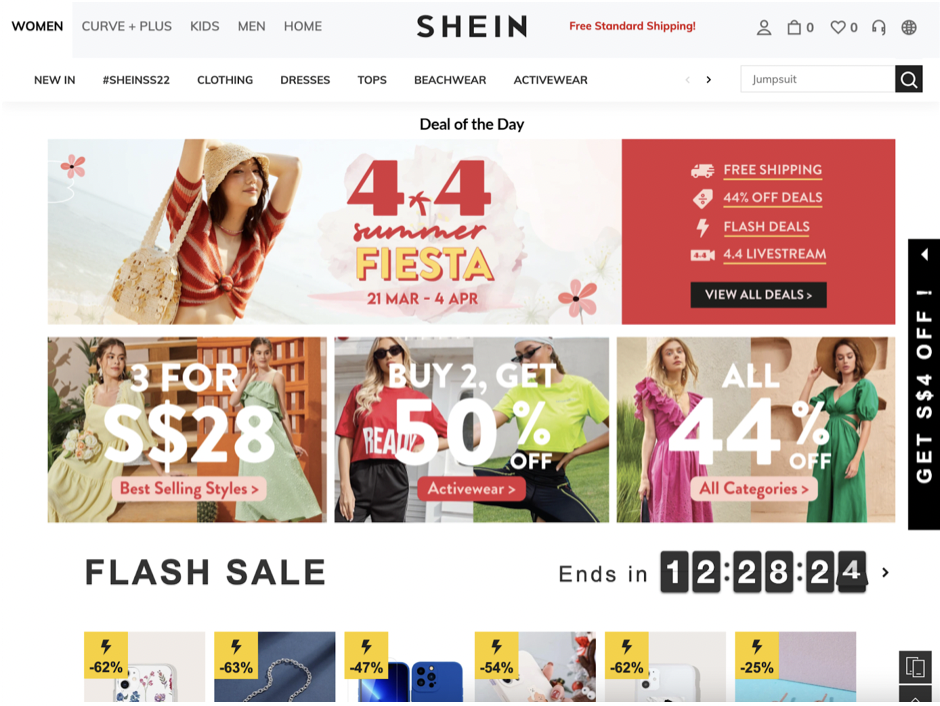This screenshot has height=706, width=940.
Task: Click the truck icon beside Free Shipping
Action: [702, 171]
